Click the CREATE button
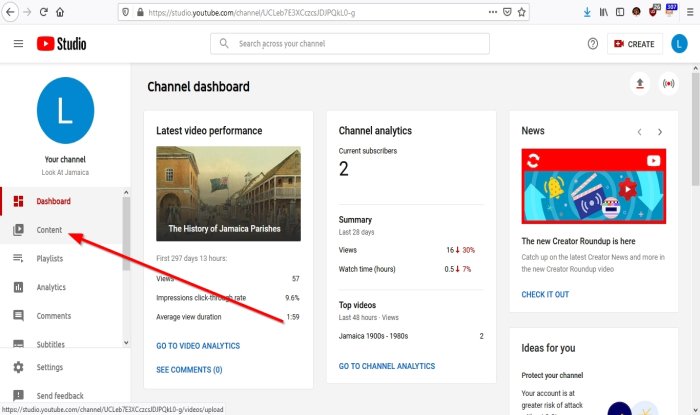Viewport: 700px width, 415px height. point(634,44)
